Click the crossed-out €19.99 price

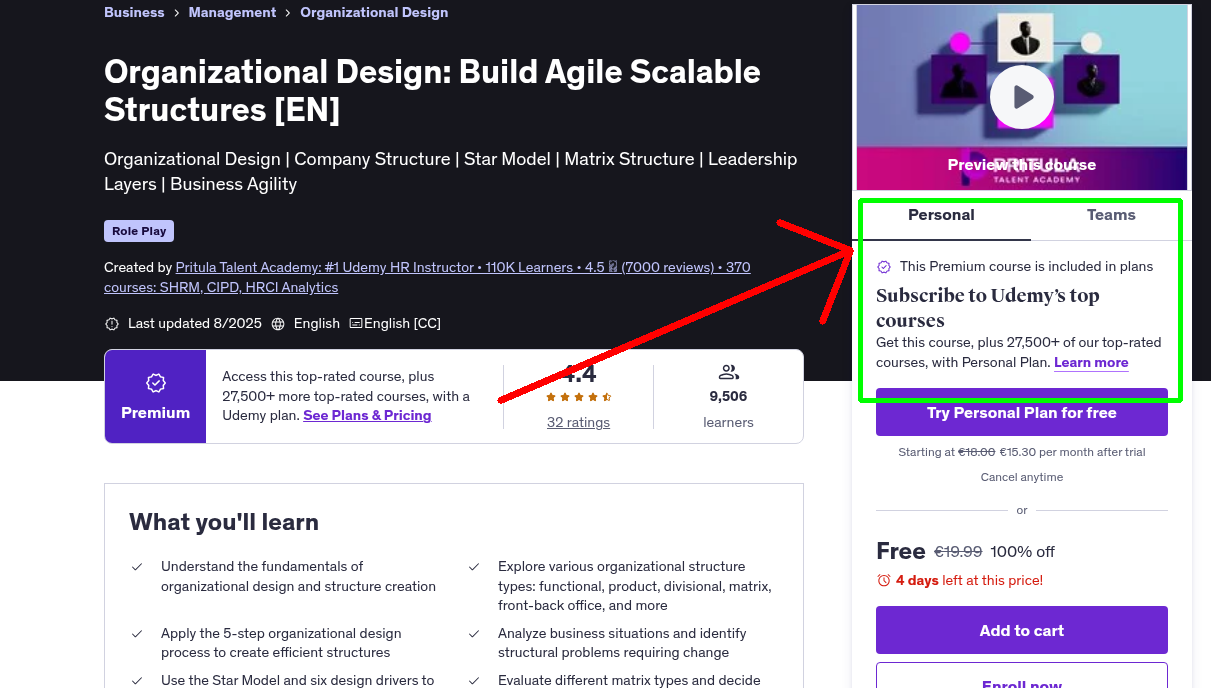(958, 551)
